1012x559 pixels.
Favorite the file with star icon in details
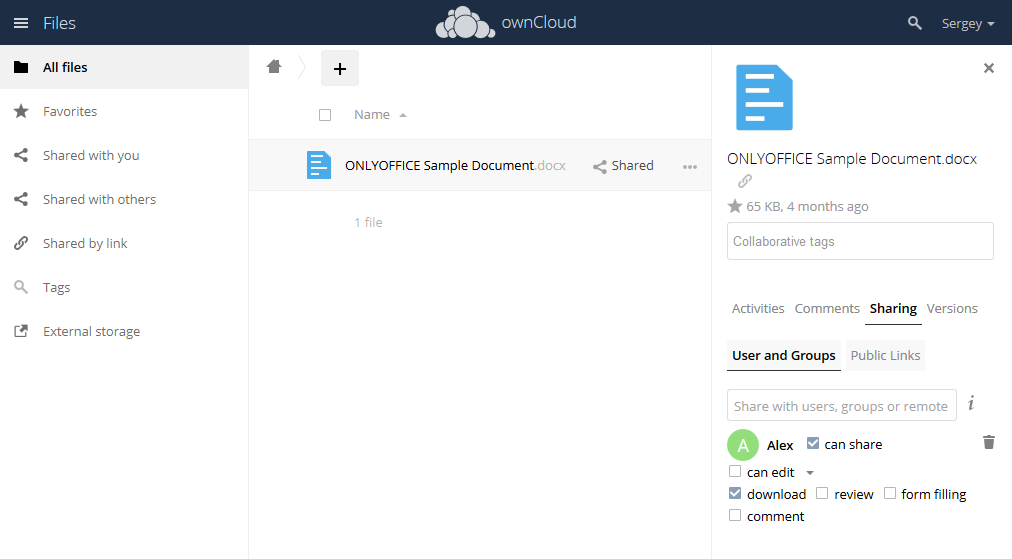734,207
